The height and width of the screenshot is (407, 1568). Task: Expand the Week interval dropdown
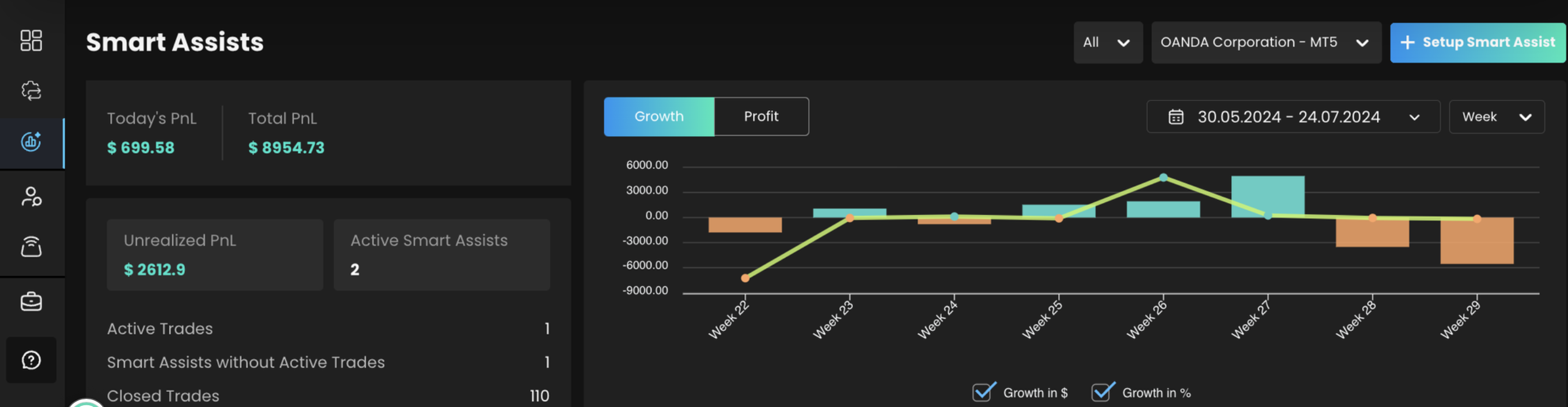[x=1495, y=117]
